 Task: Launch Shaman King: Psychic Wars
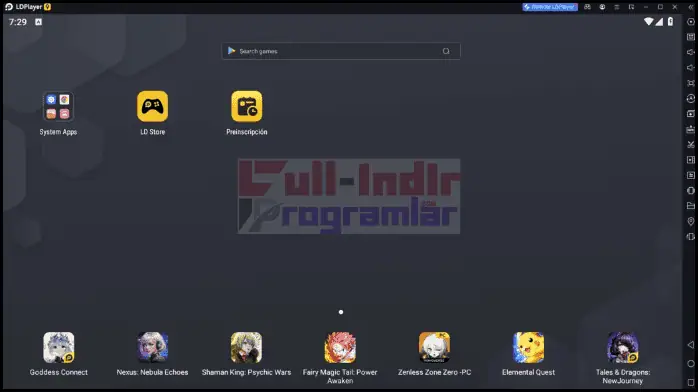click(246, 348)
